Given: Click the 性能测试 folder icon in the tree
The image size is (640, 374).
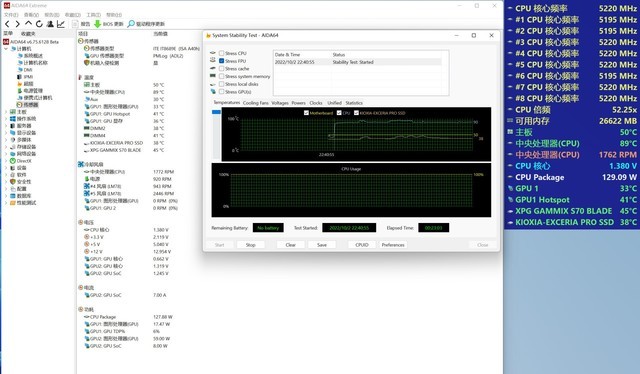Looking at the screenshot, I should pyautogui.click(x=13, y=203).
